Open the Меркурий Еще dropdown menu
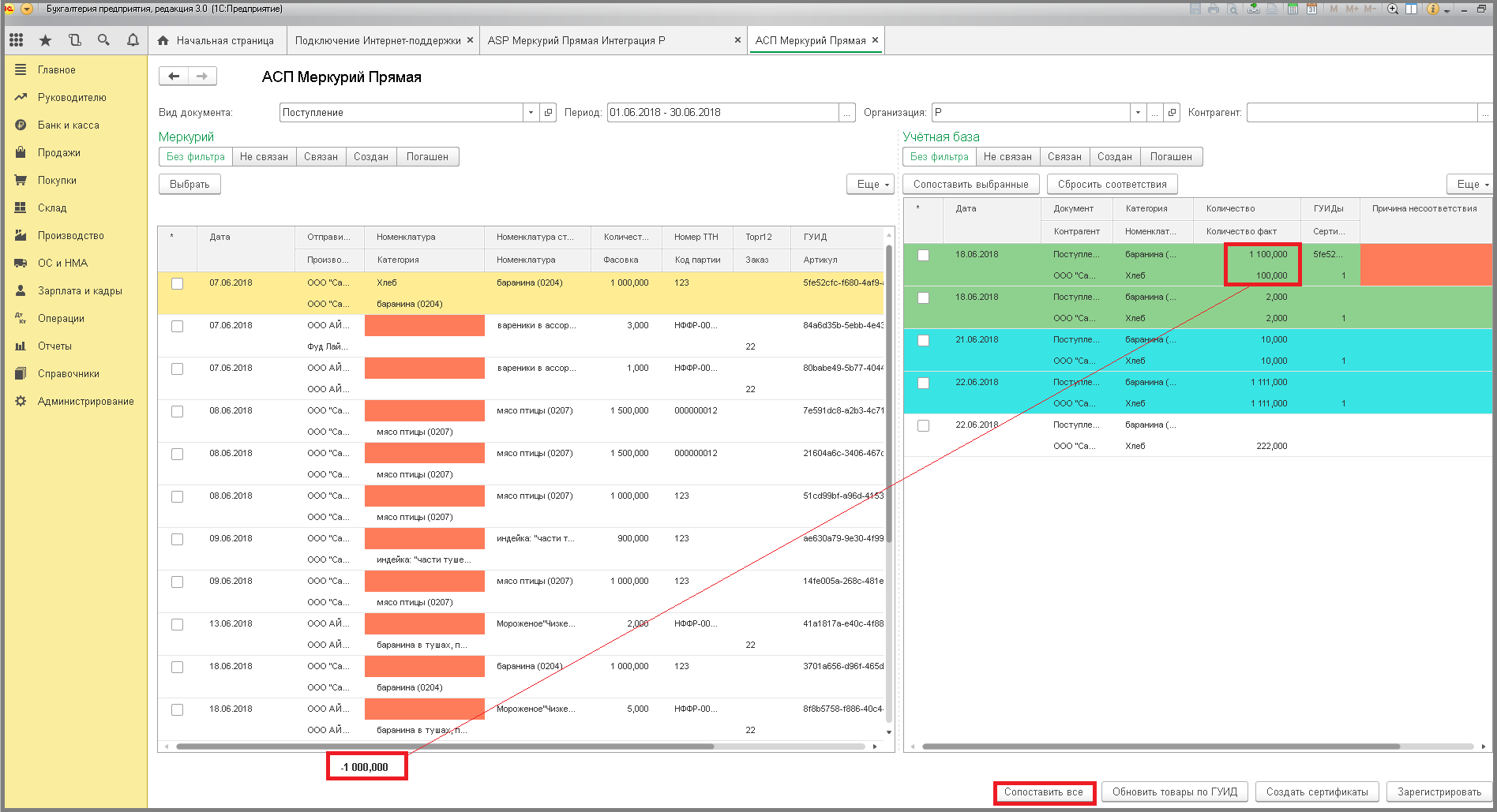The width and height of the screenshot is (1497, 812). pos(871,184)
